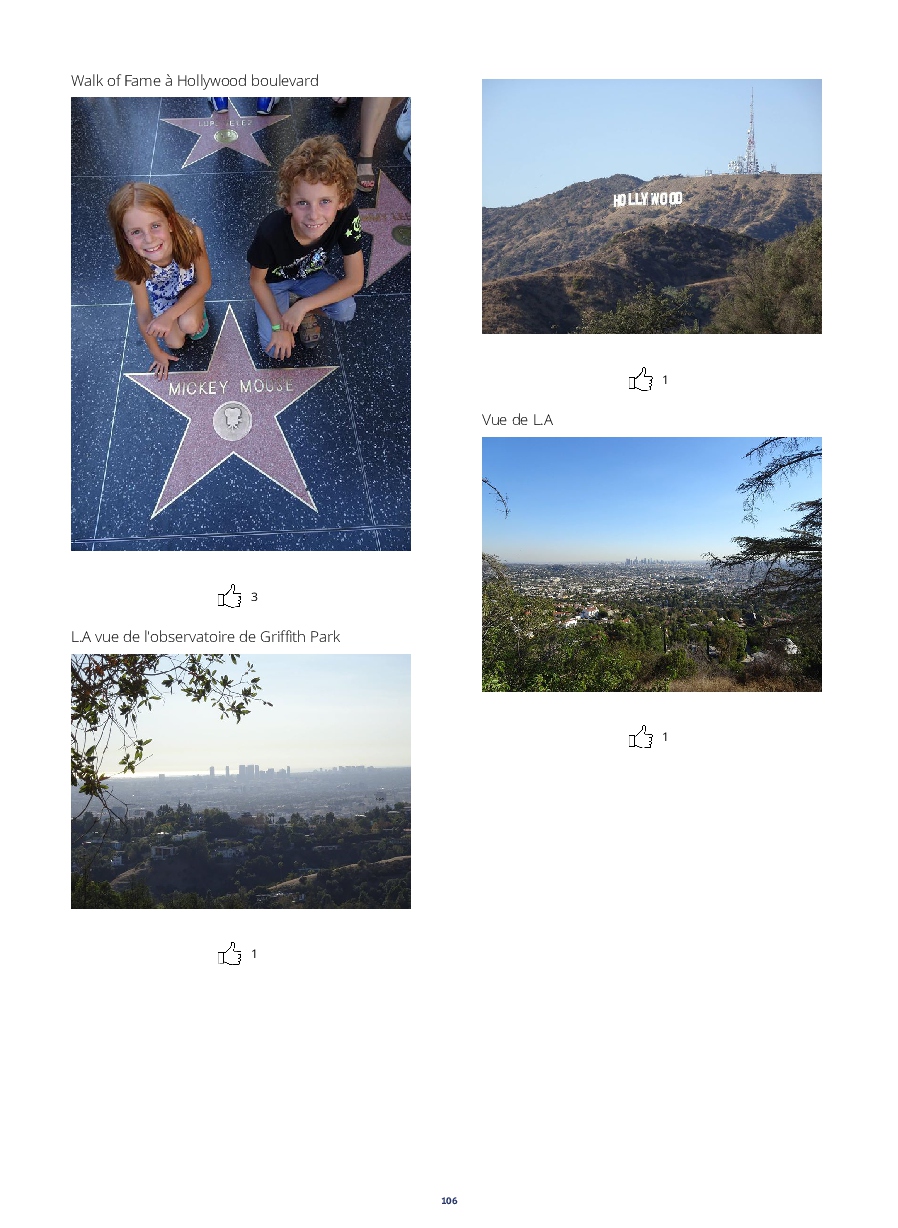The width and height of the screenshot is (898, 1228).
Task: Open the Walk of Fame children photo
Action: click(x=241, y=324)
